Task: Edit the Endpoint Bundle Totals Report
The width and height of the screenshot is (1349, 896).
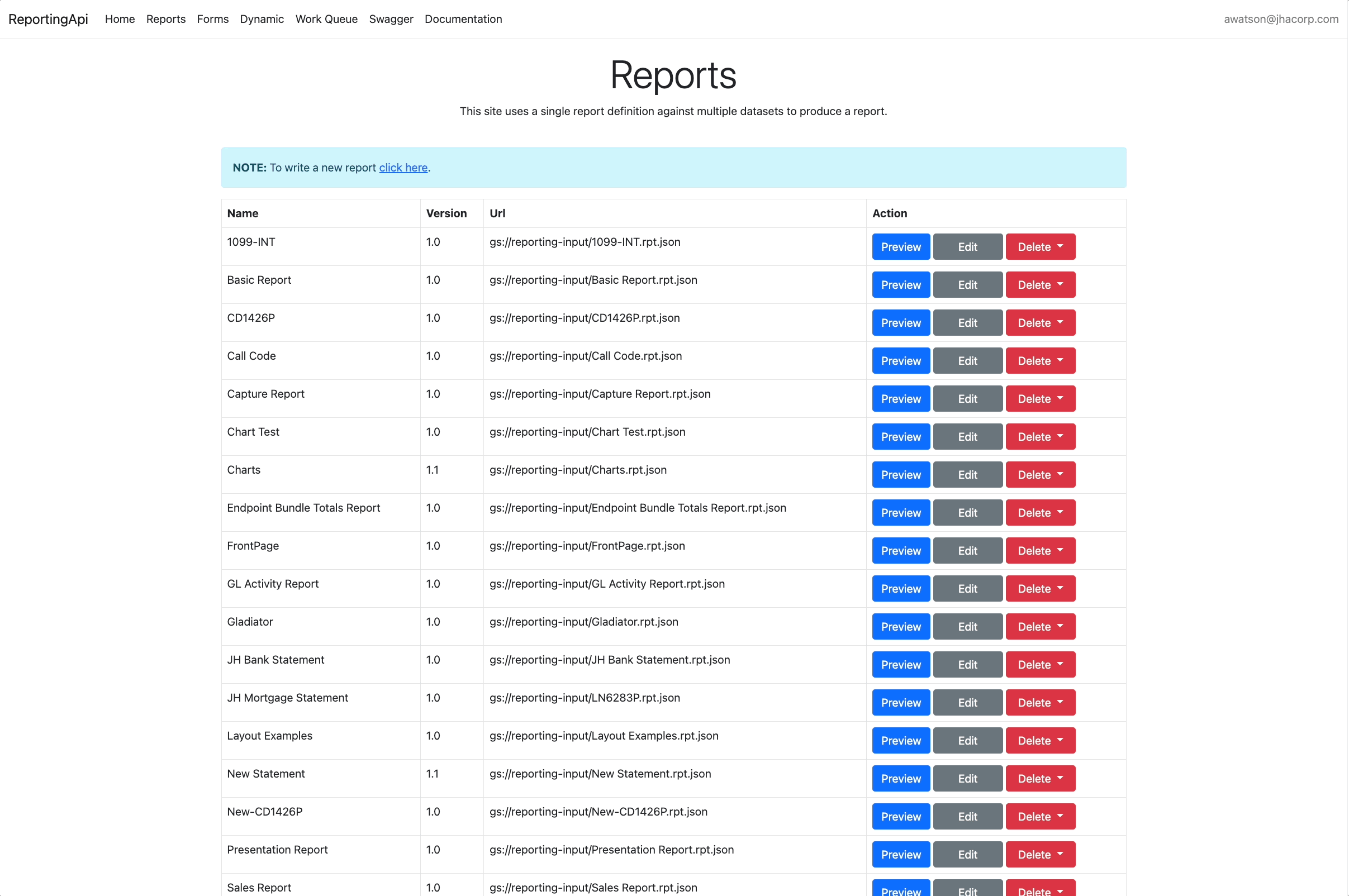Action: 967,513
